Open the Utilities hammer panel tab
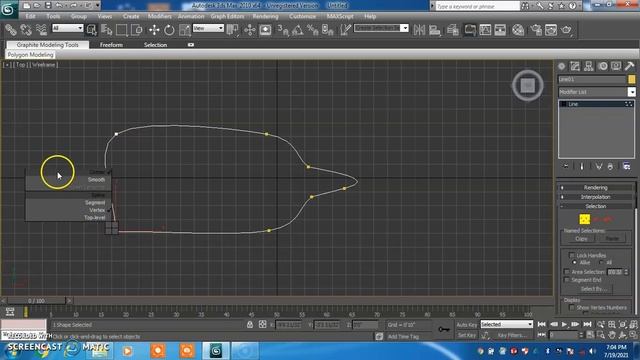Screen dimensions: 640x360 pos(629,66)
